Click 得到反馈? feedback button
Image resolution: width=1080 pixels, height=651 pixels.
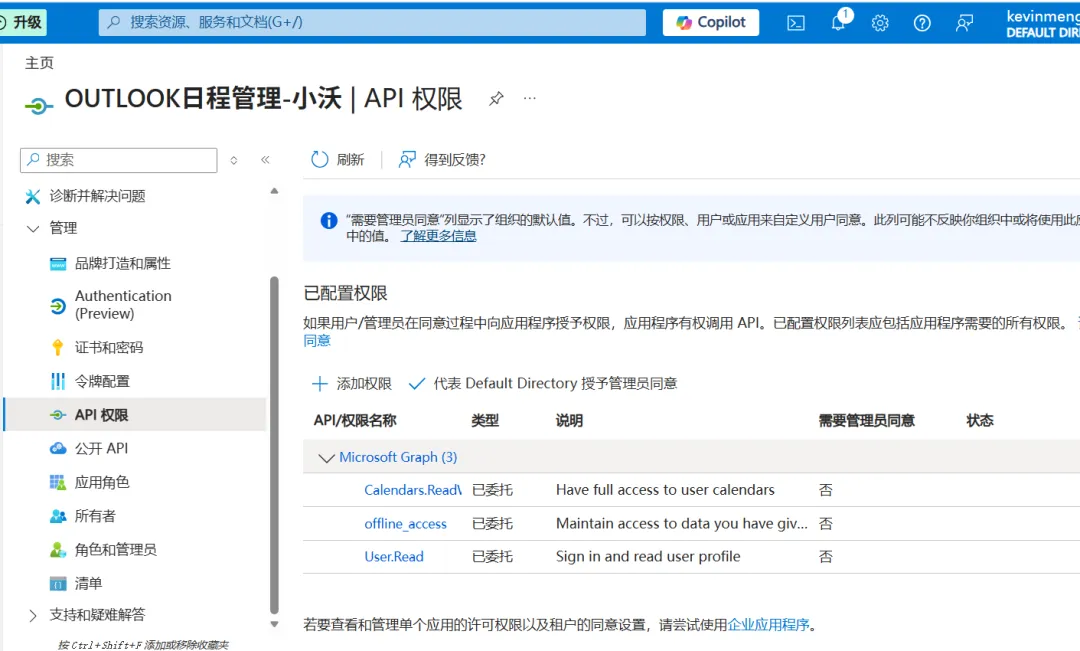point(442,160)
